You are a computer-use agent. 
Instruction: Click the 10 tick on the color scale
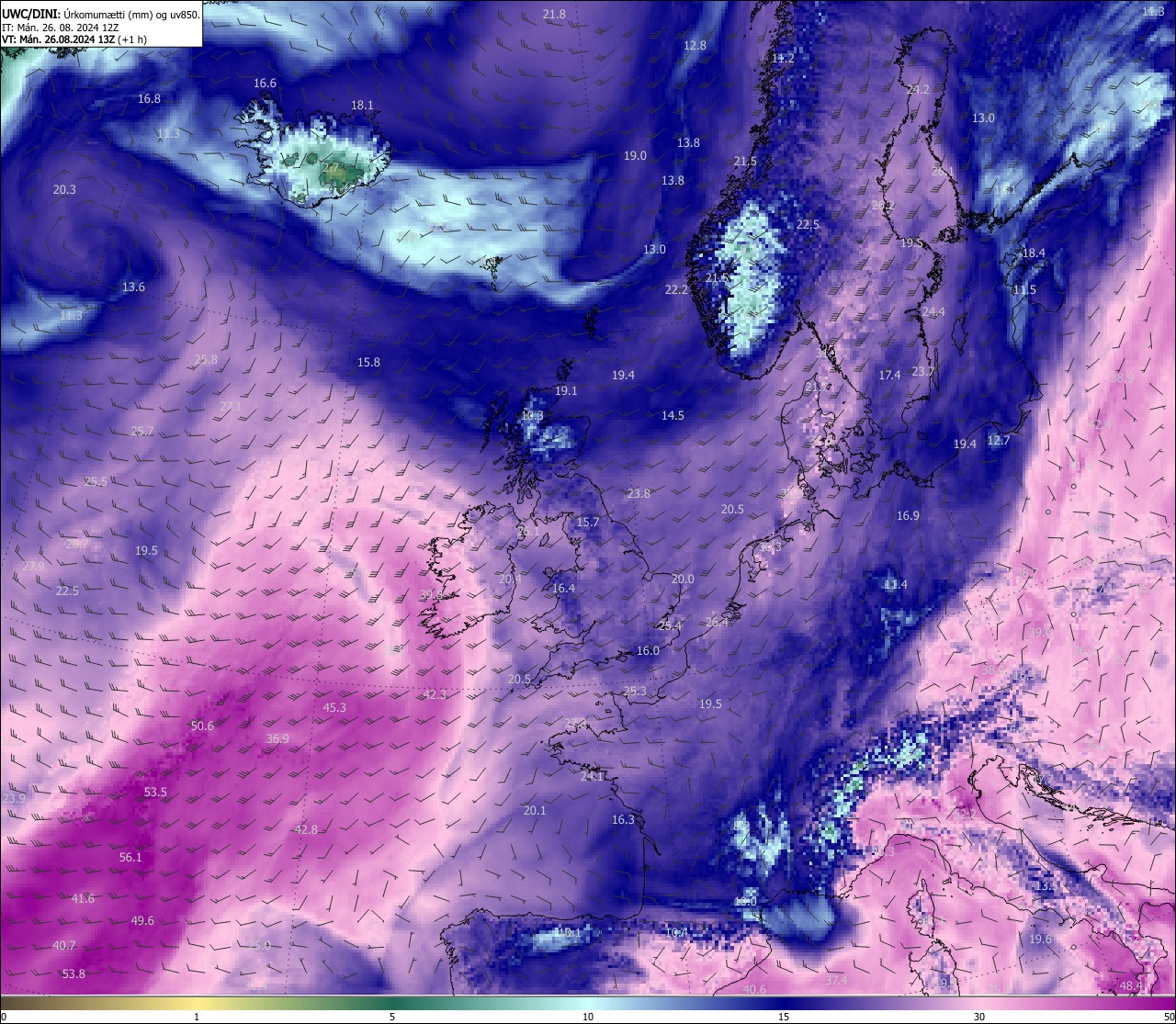pyautogui.click(x=588, y=1017)
